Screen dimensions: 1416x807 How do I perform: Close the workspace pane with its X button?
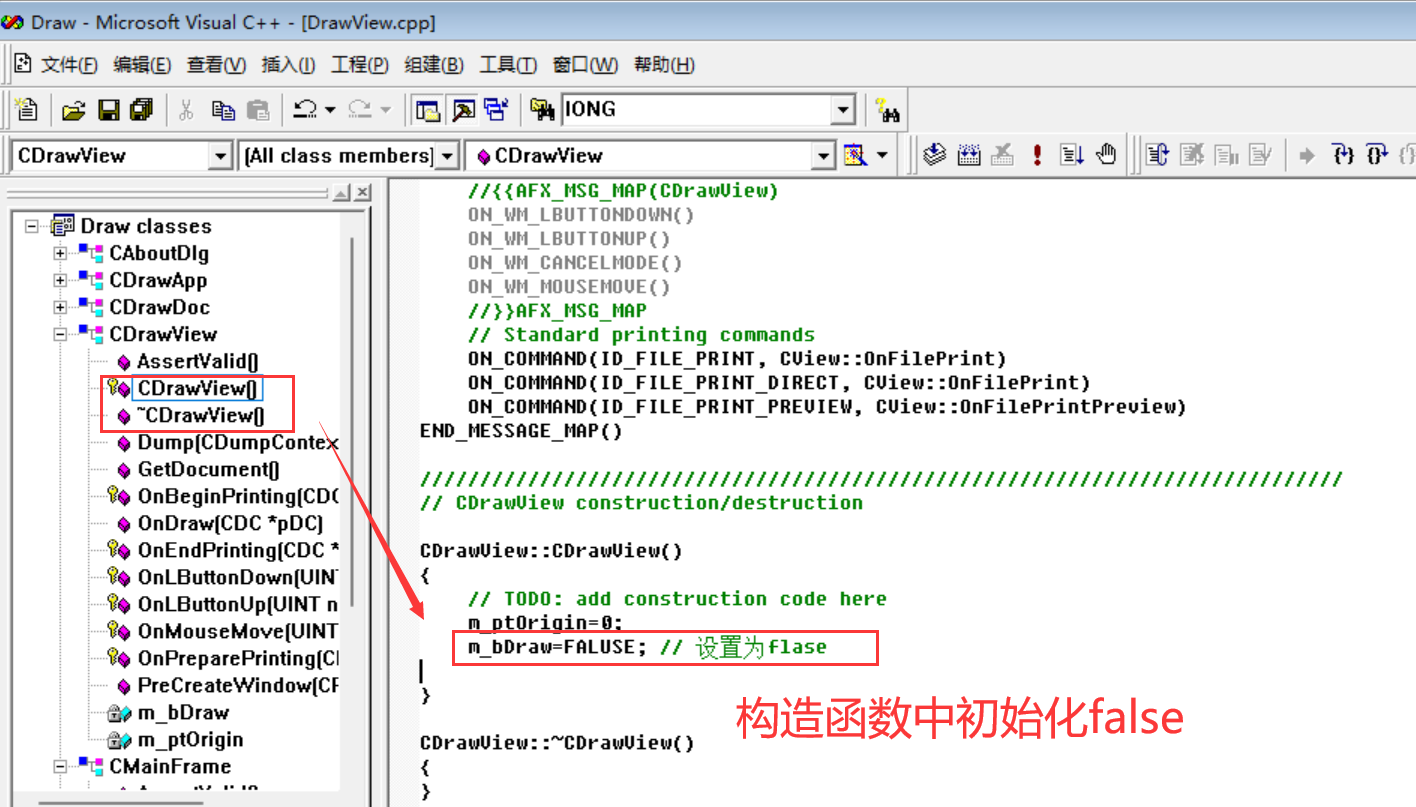(362, 192)
